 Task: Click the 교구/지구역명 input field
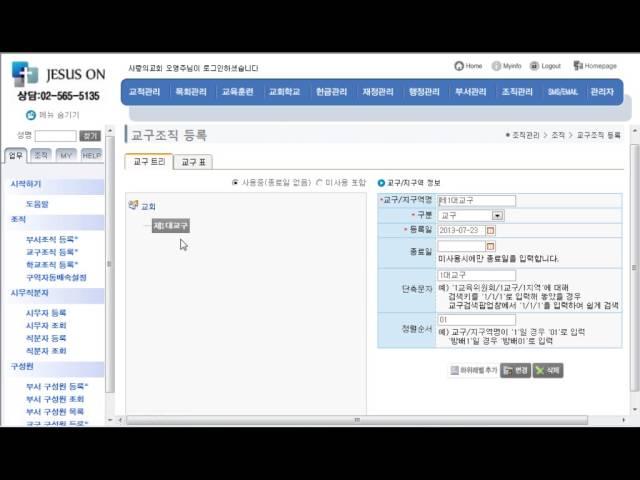pos(476,200)
